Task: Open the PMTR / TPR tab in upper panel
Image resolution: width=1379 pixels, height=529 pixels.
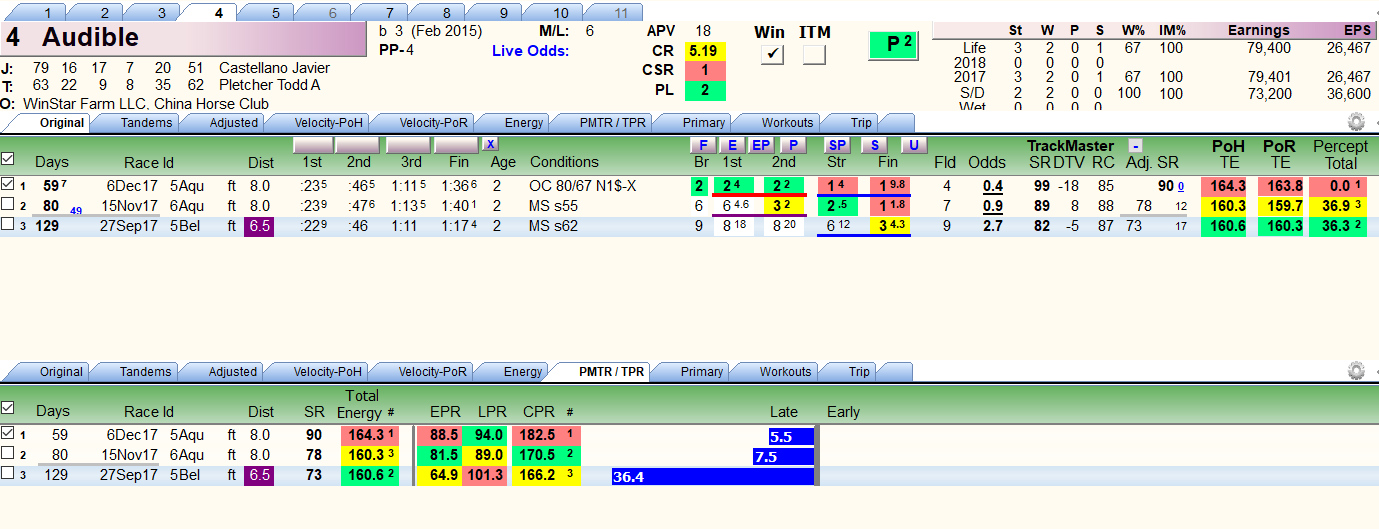Action: [613, 123]
